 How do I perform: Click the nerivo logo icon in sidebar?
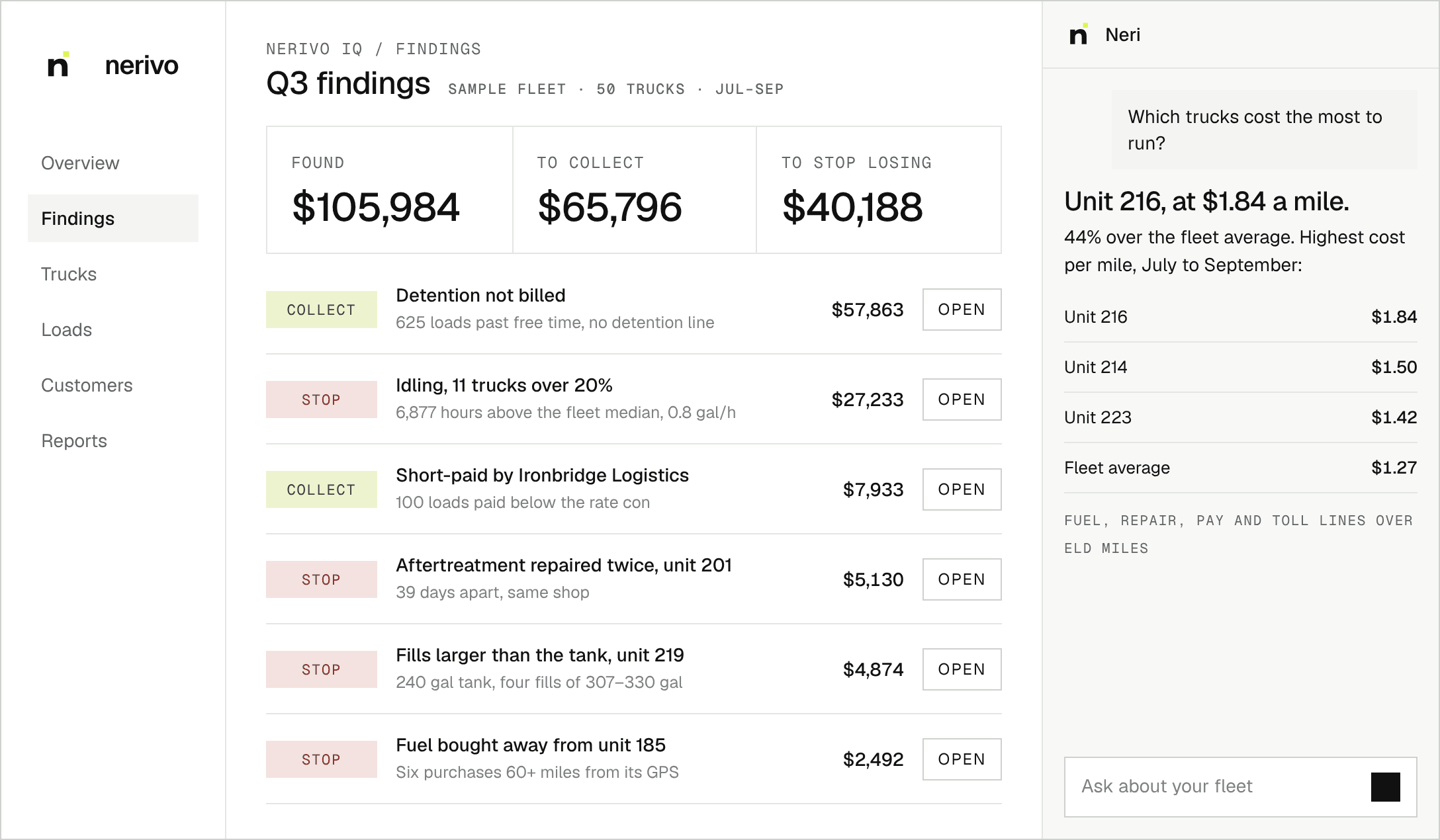pos(58,64)
